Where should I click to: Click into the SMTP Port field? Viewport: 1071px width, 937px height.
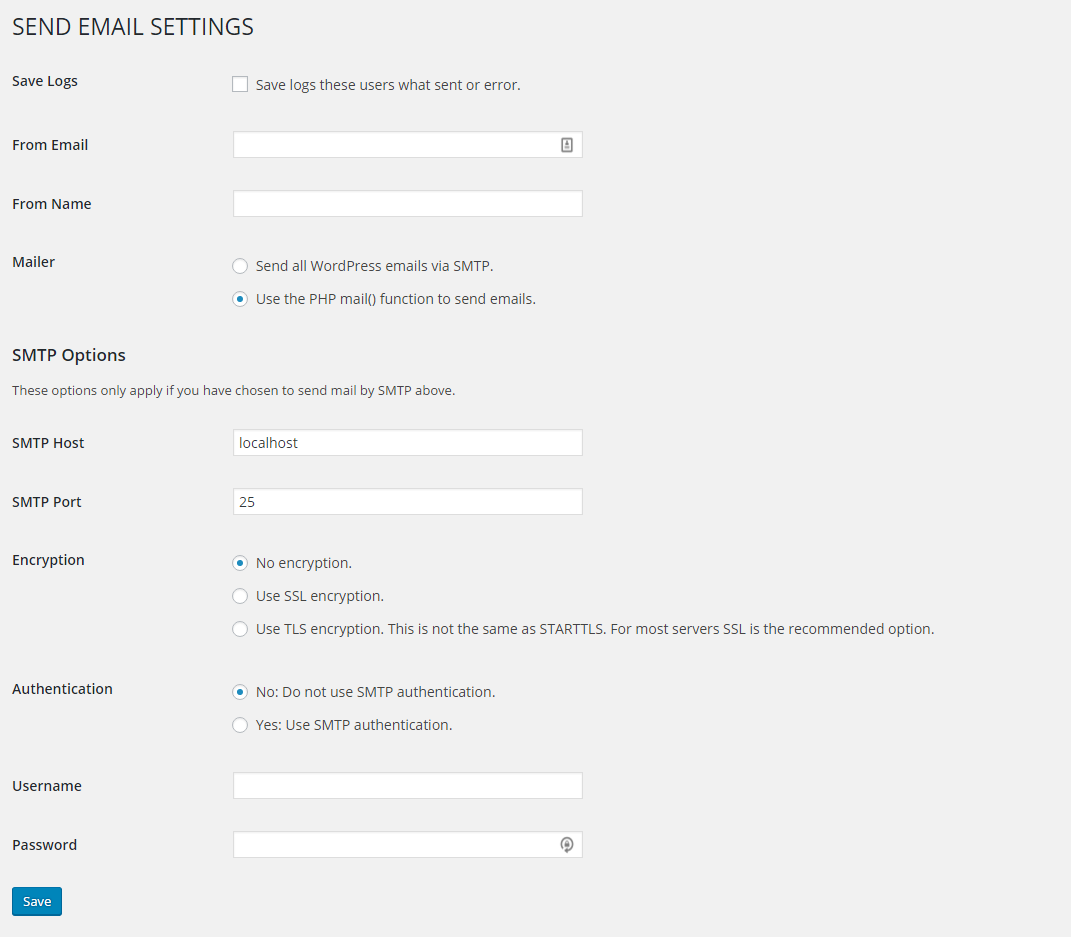coord(408,501)
